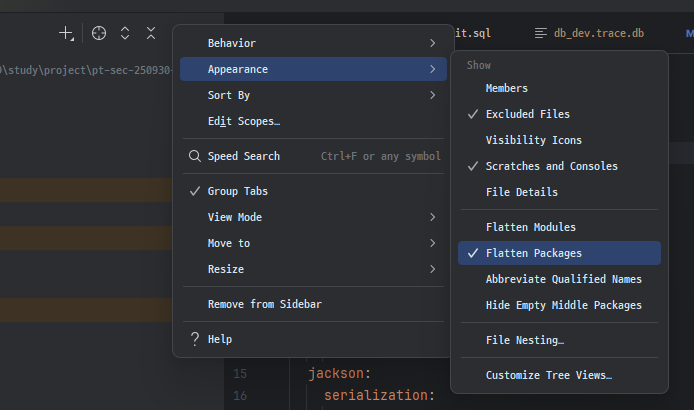Click the checkmark beside Flatten Packages

tap(473, 253)
